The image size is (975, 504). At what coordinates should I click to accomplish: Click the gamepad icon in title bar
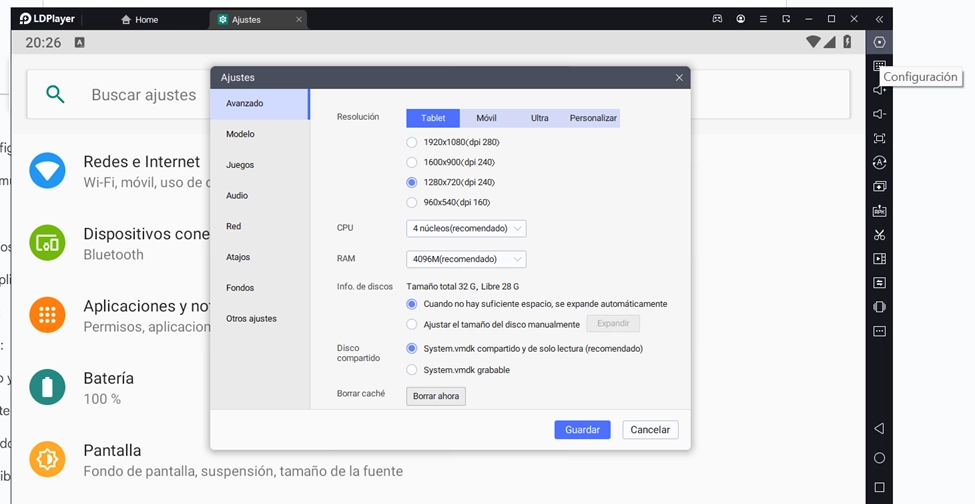pyautogui.click(x=717, y=19)
